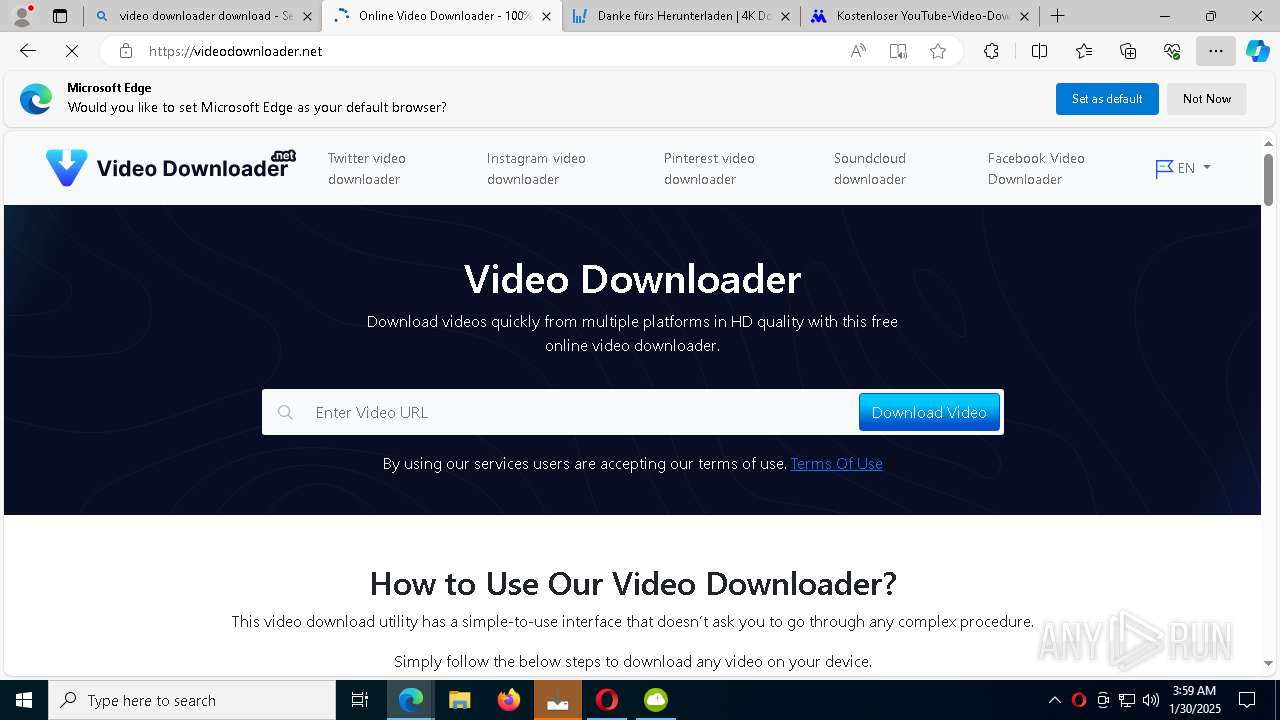This screenshot has height=720, width=1280.
Task: Open Facebook Video Downloader menu link
Action: 1036,168
